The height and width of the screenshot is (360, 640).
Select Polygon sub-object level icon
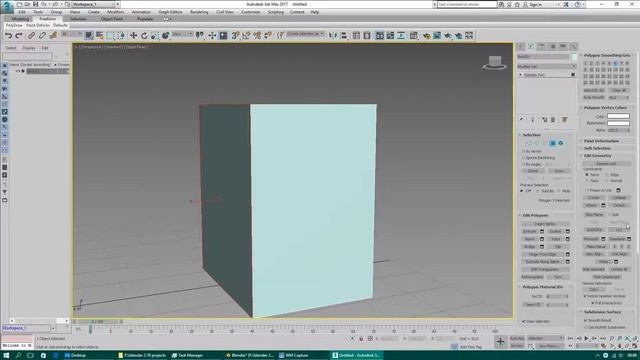tap(552, 143)
